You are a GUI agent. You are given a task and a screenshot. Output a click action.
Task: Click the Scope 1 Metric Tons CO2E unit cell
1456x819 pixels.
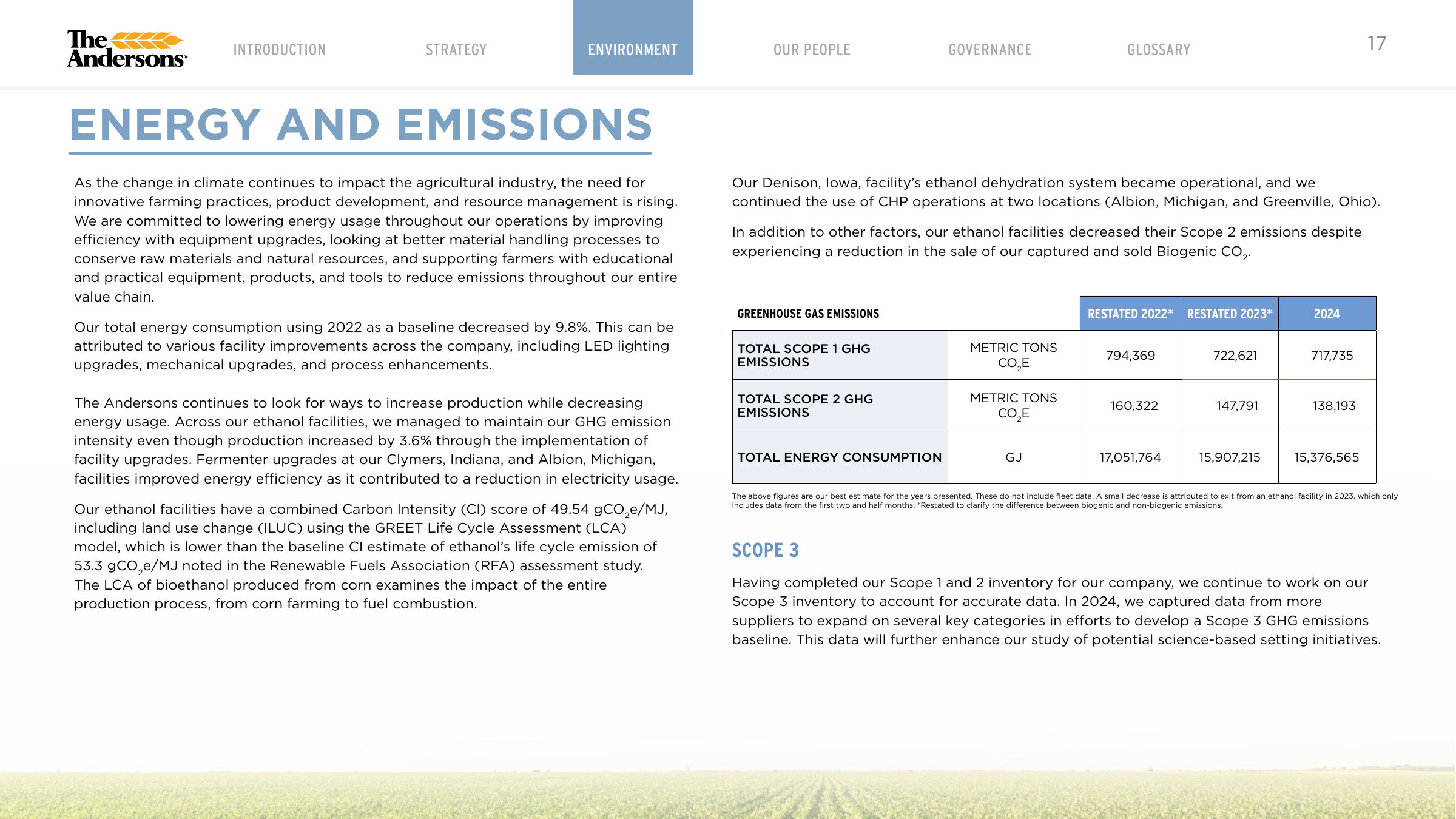[1014, 356]
